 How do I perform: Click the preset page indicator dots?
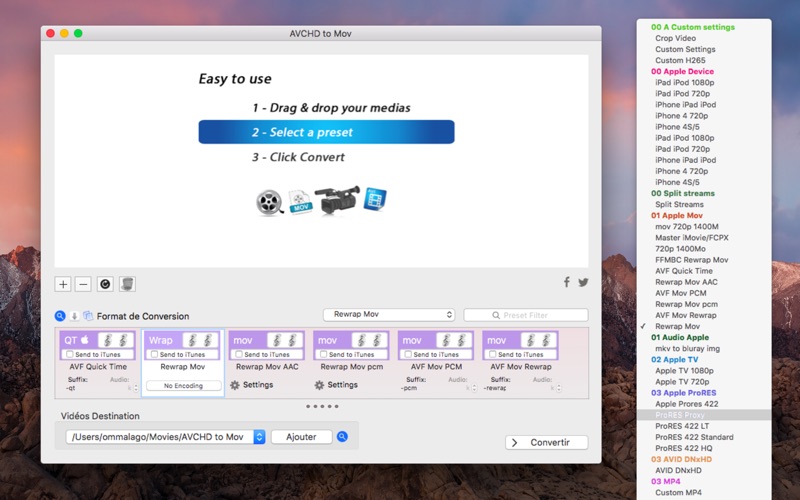322,407
